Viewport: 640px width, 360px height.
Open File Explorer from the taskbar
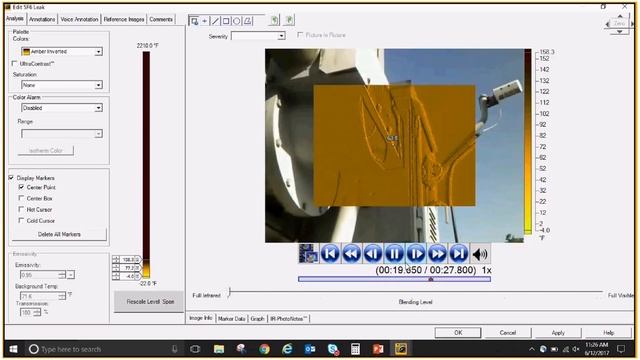pos(219,349)
